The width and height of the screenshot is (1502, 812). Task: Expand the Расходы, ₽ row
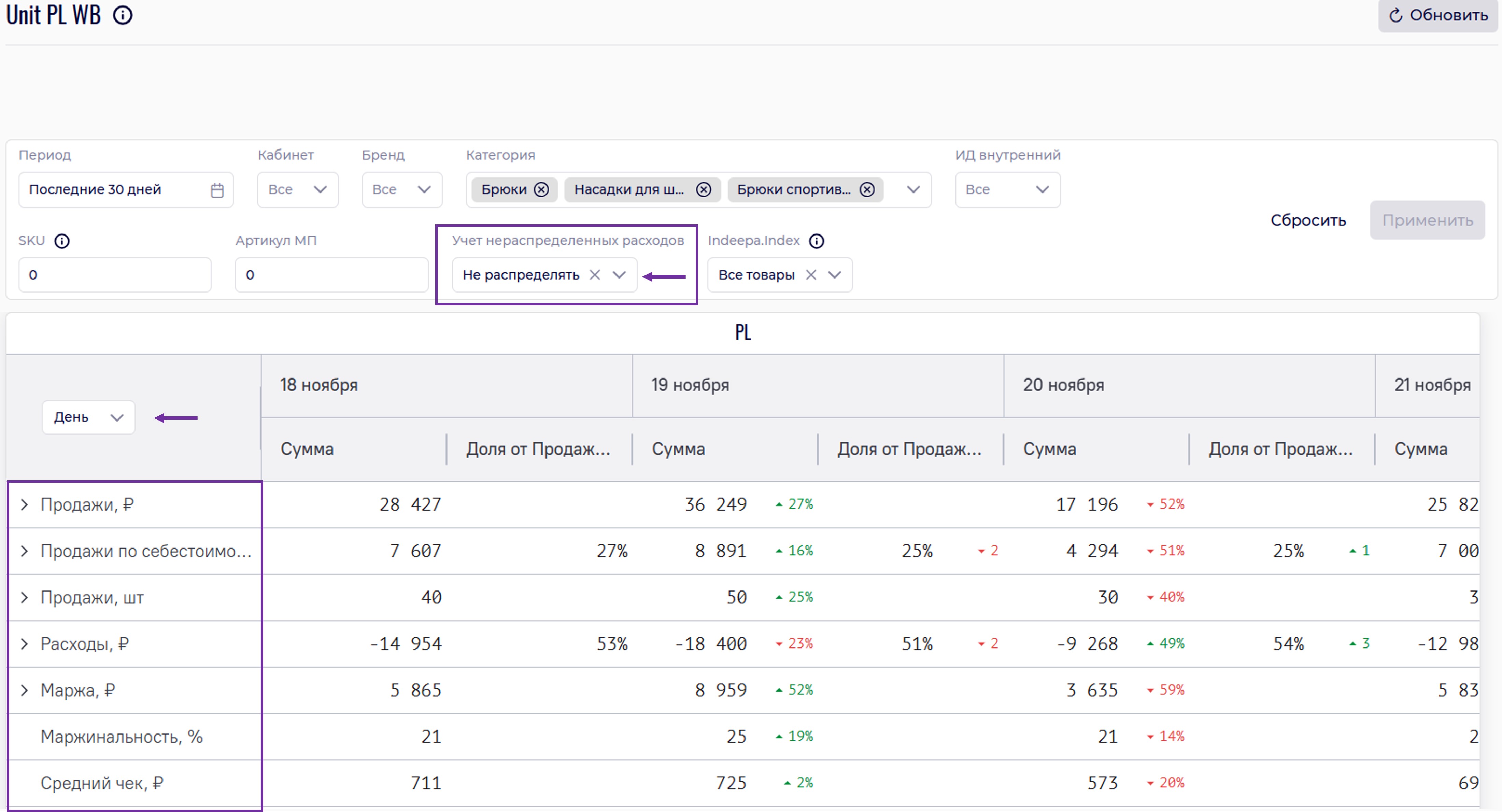tap(25, 644)
